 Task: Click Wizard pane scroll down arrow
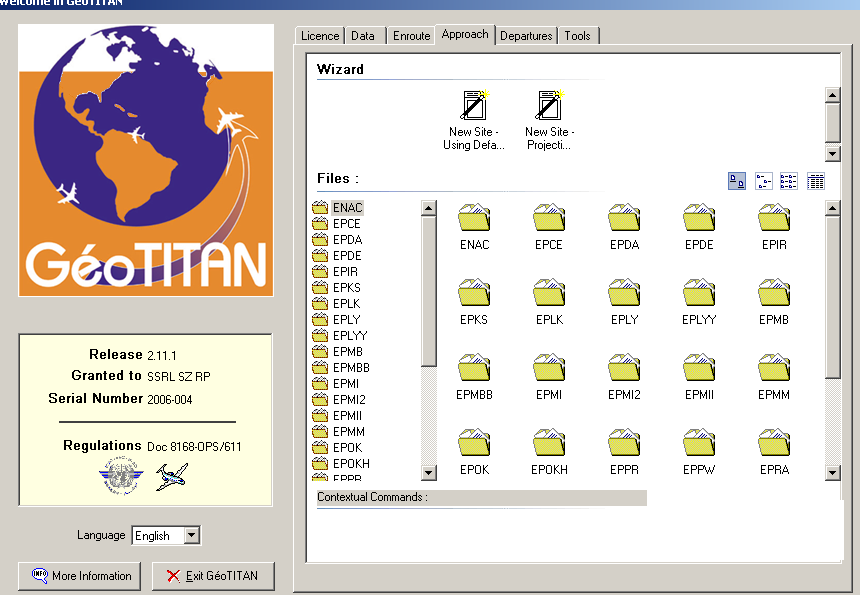tap(833, 153)
